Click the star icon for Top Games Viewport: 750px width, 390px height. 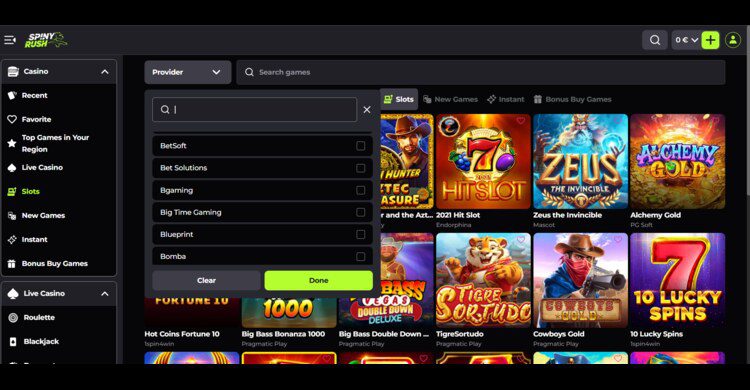tap(12, 143)
